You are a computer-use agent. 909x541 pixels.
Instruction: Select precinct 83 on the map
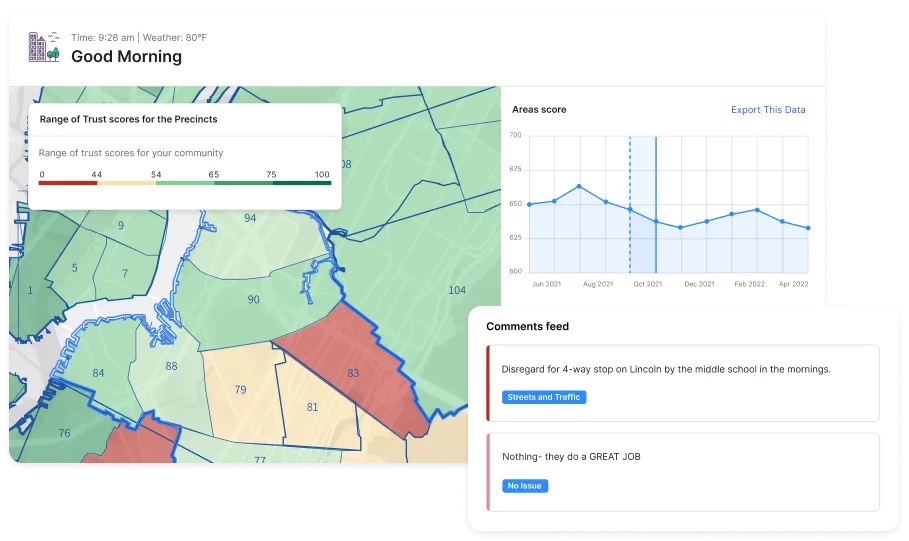click(x=353, y=373)
